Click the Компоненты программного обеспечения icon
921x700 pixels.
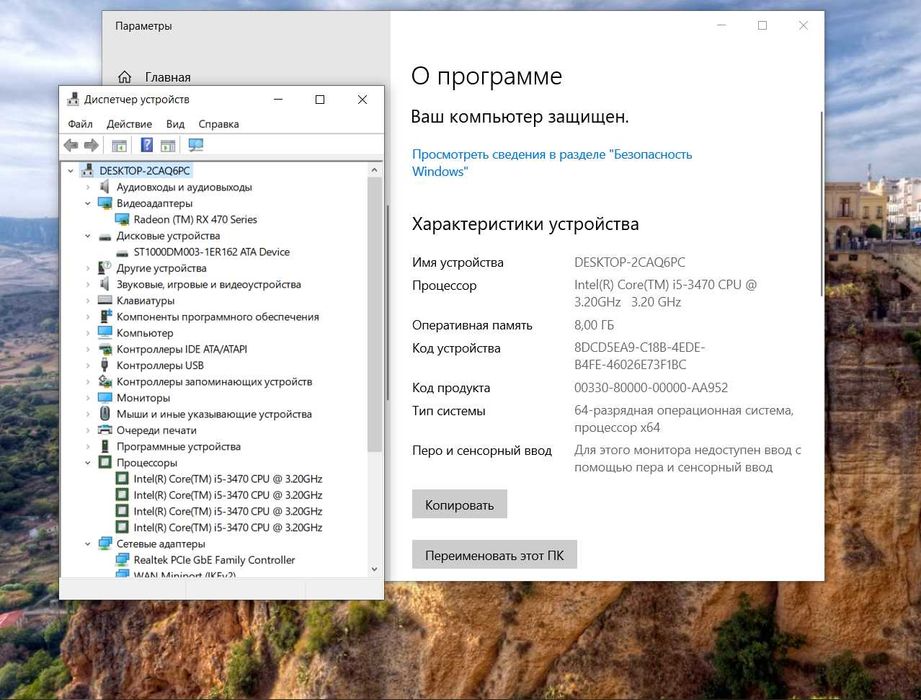coord(105,317)
